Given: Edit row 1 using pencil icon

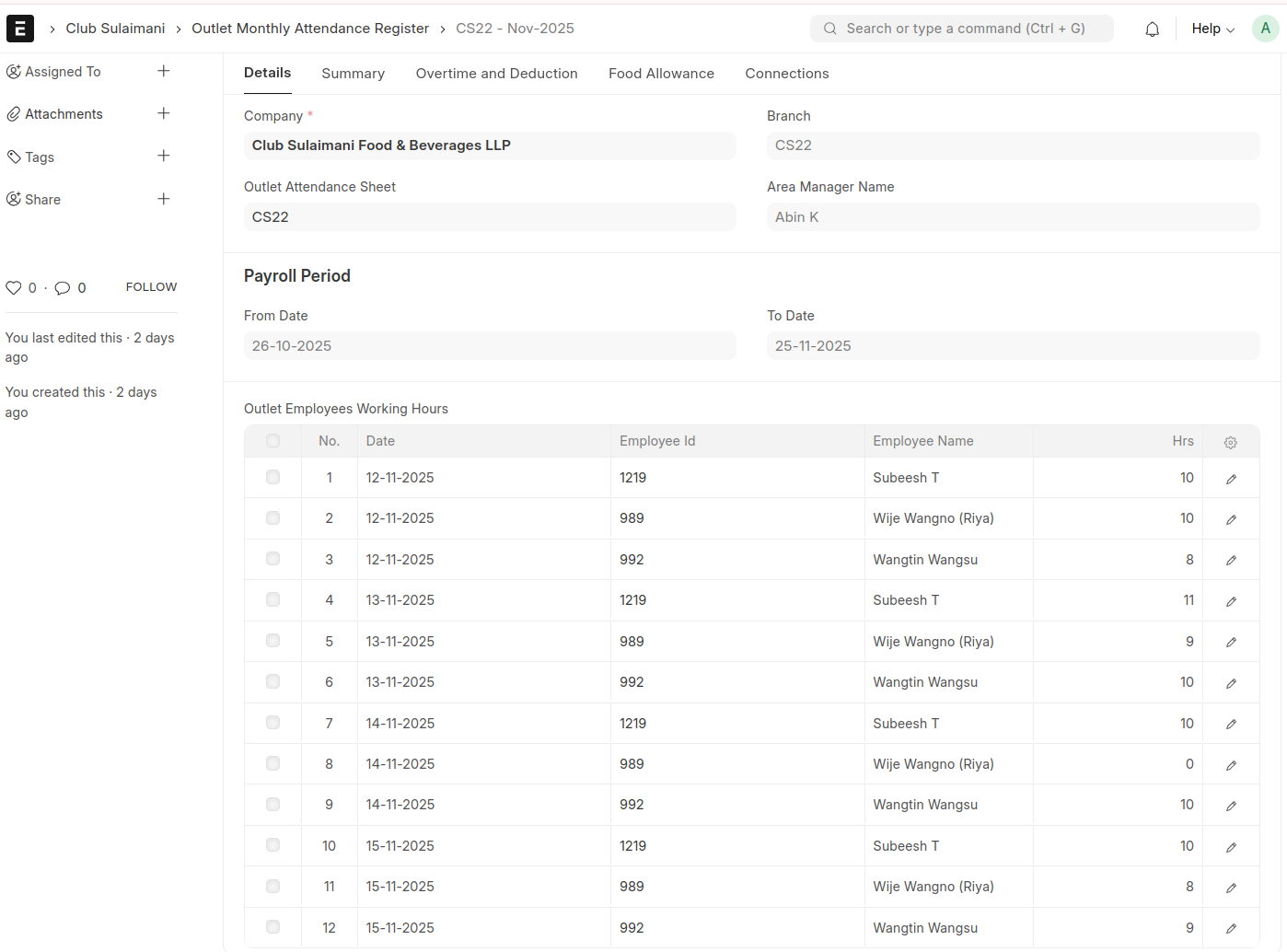Looking at the screenshot, I should (x=1231, y=479).
